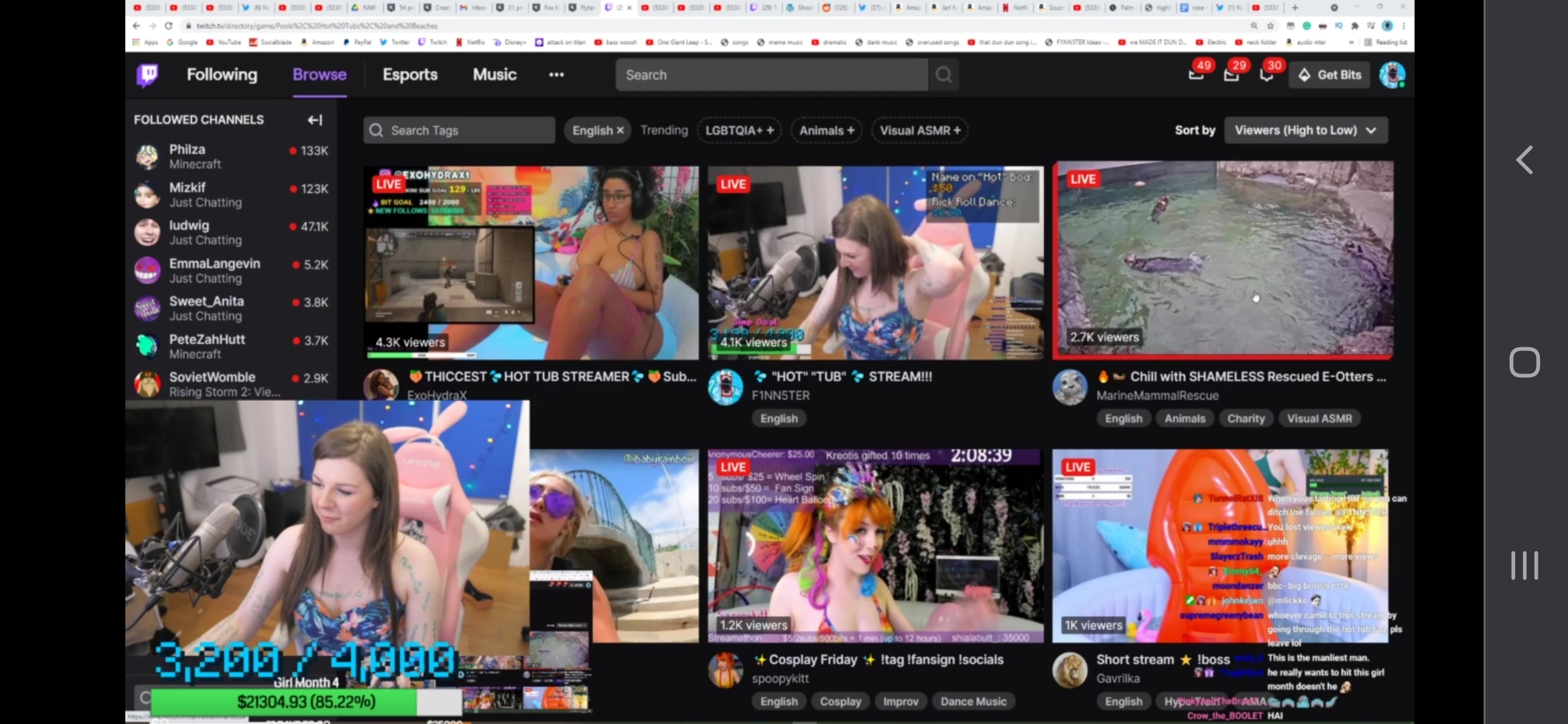Click the Charity tag under MarineMammalRescue
This screenshot has width=1568, height=724.
(x=1246, y=418)
